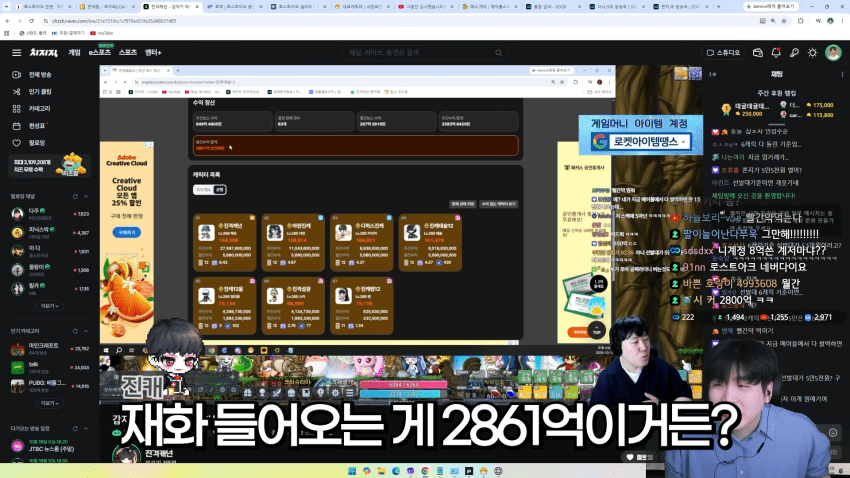The width and height of the screenshot is (850, 478).
Task: Click the key icon in top bar
Action: 794,53
